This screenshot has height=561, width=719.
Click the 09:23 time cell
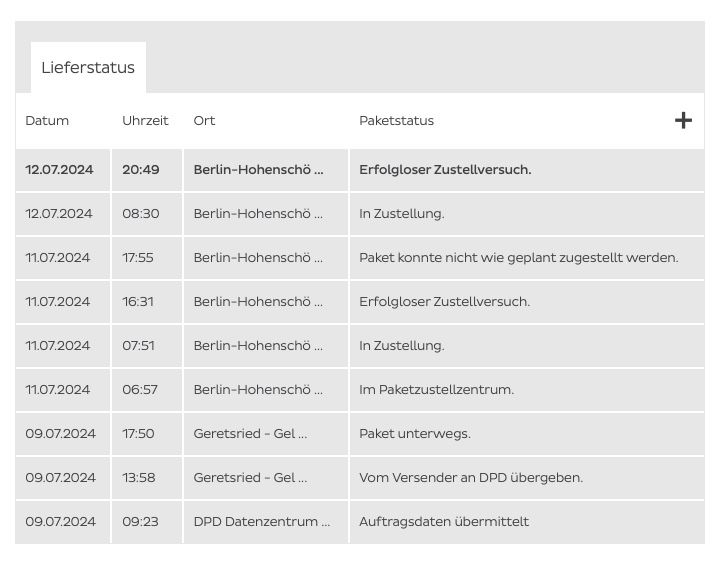point(140,522)
